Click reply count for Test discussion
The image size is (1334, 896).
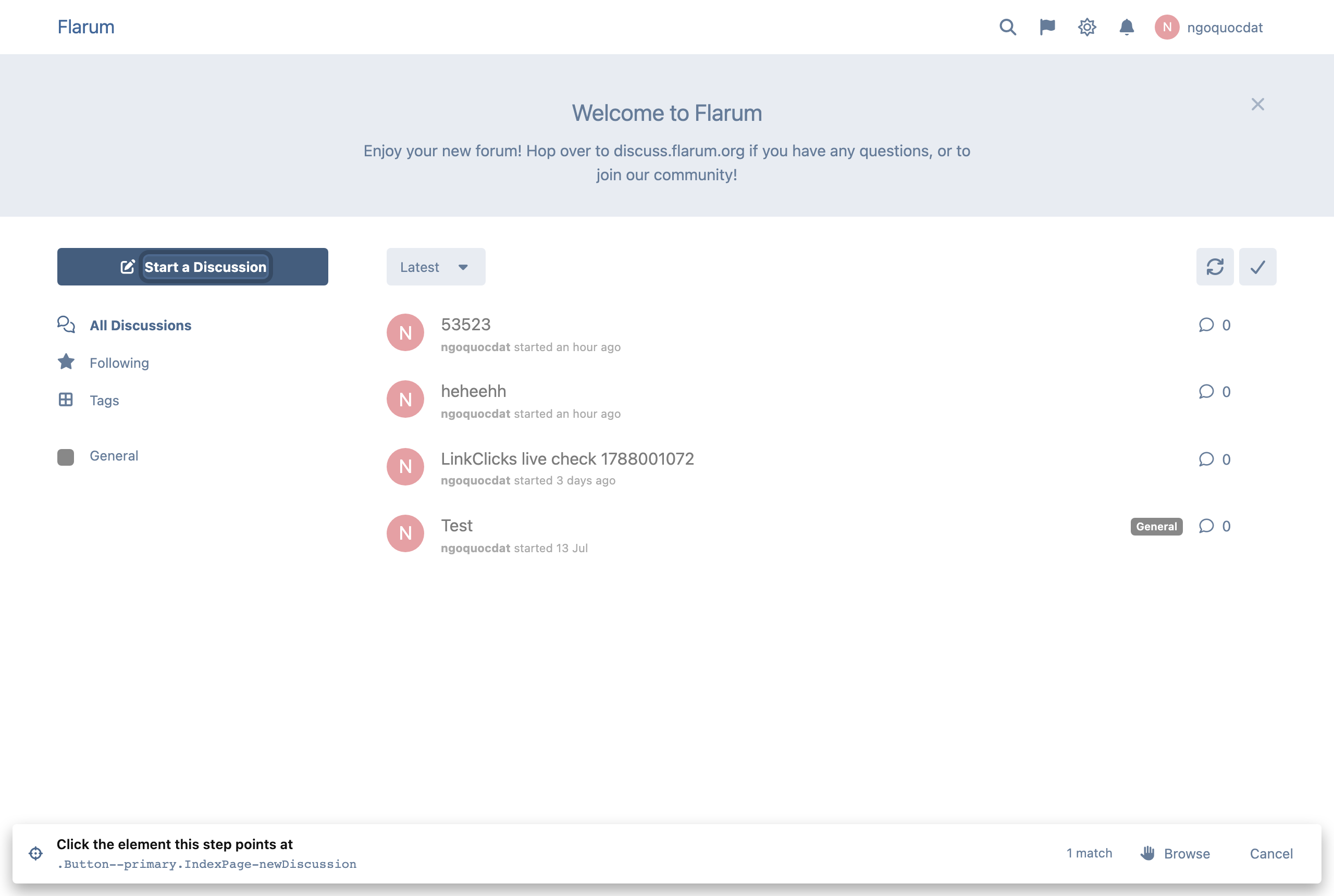point(1214,526)
